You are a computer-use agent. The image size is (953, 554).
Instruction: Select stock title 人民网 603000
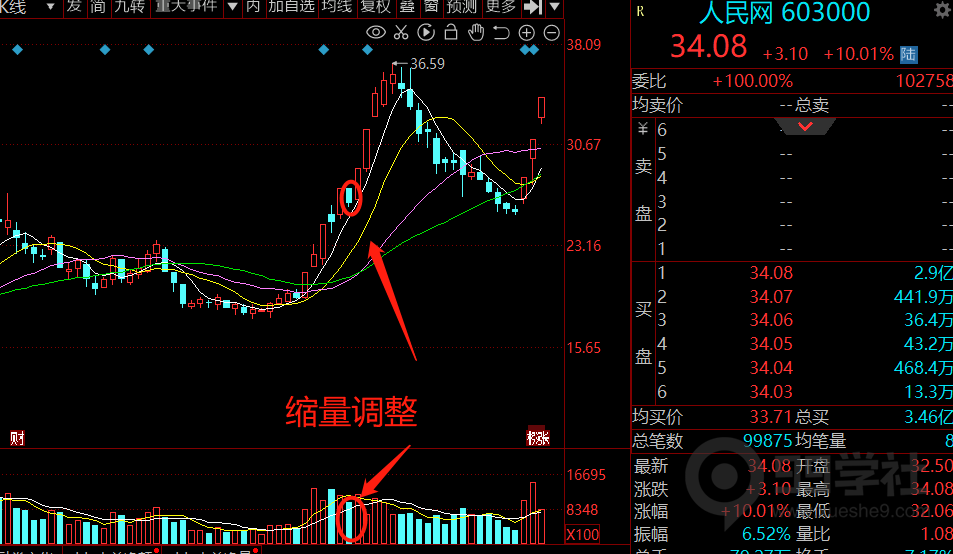point(785,12)
